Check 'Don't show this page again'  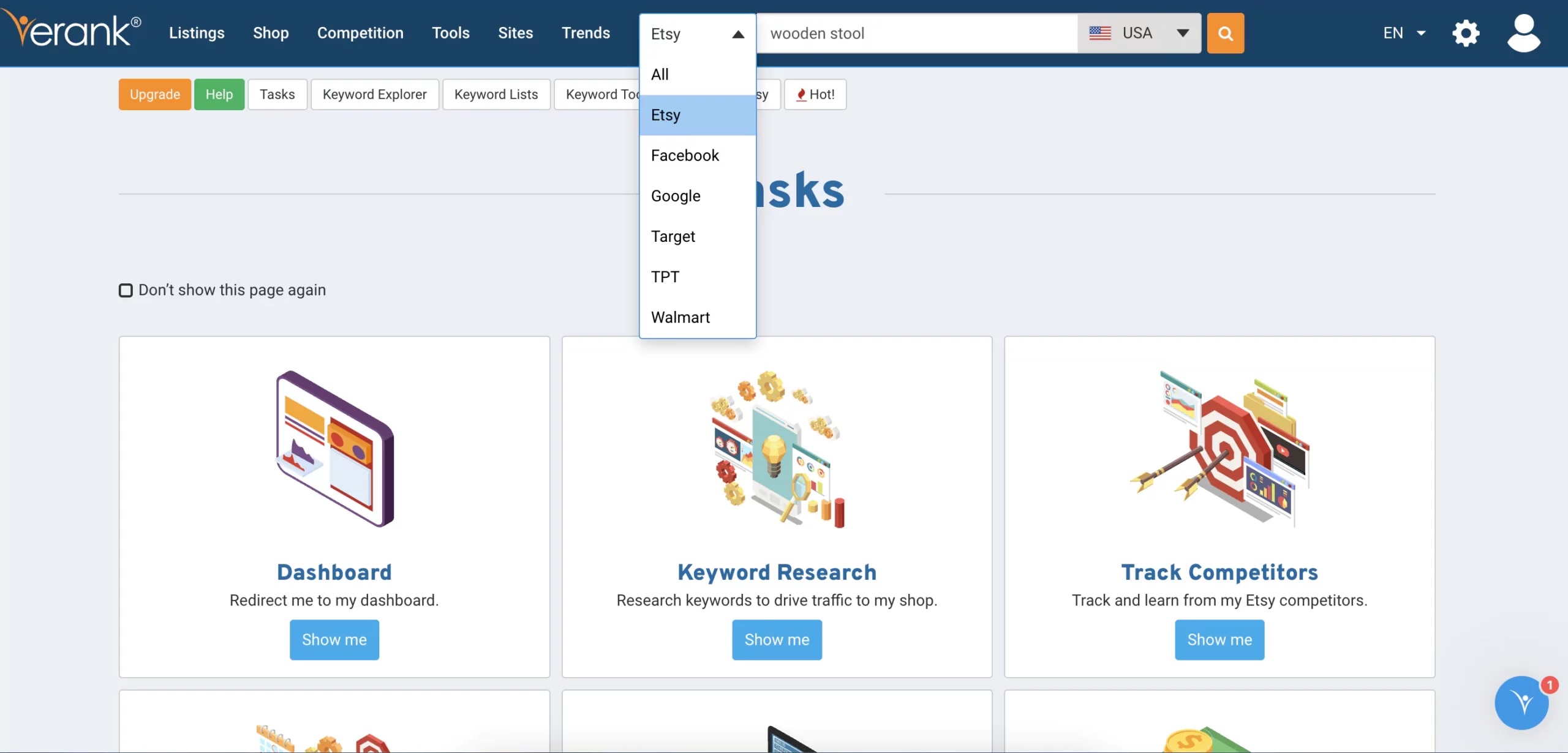tap(126, 290)
